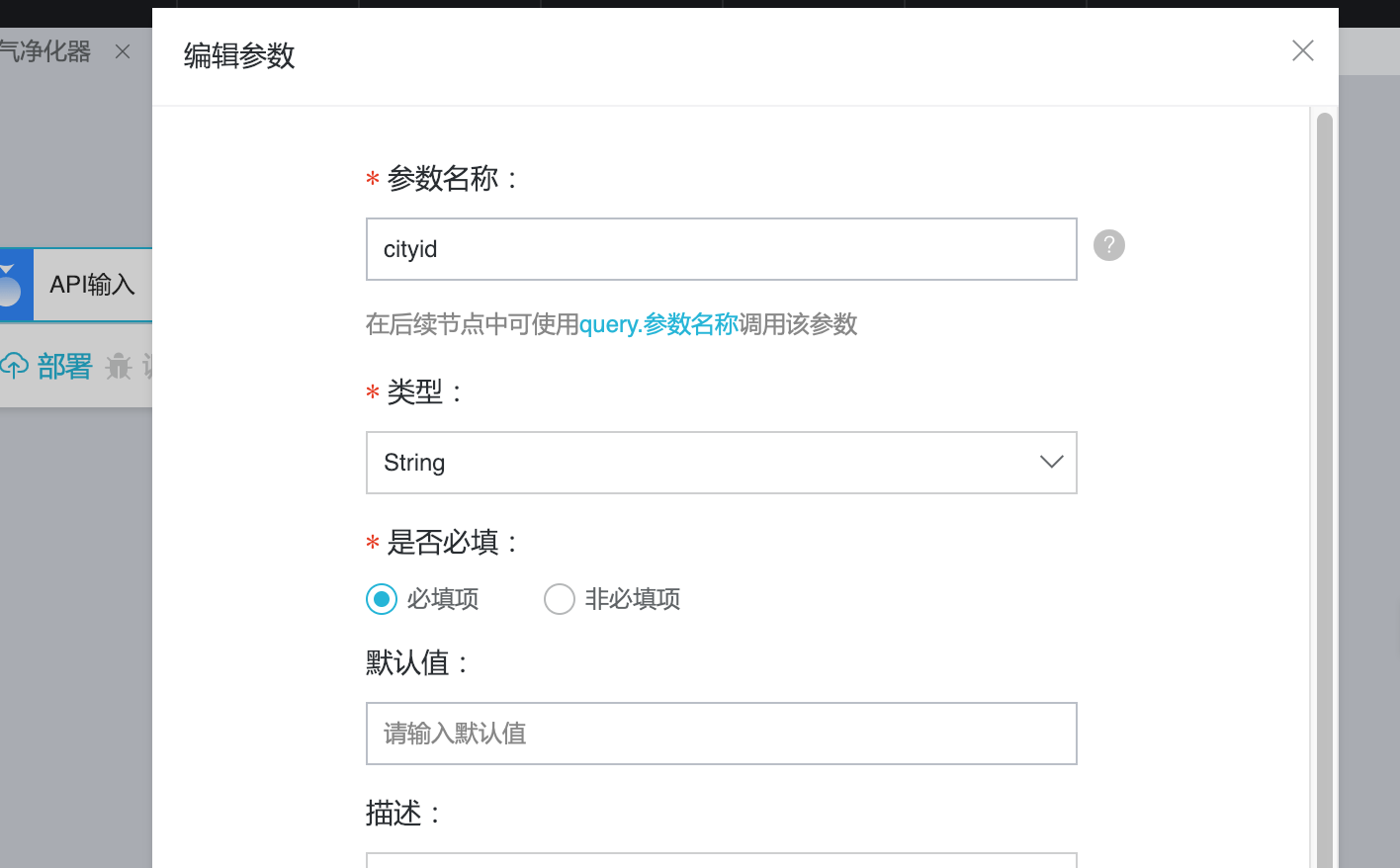Click the query.参数名称 link text
Image resolution: width=1400 pixels, height=868 pixels.
point(658,324)
